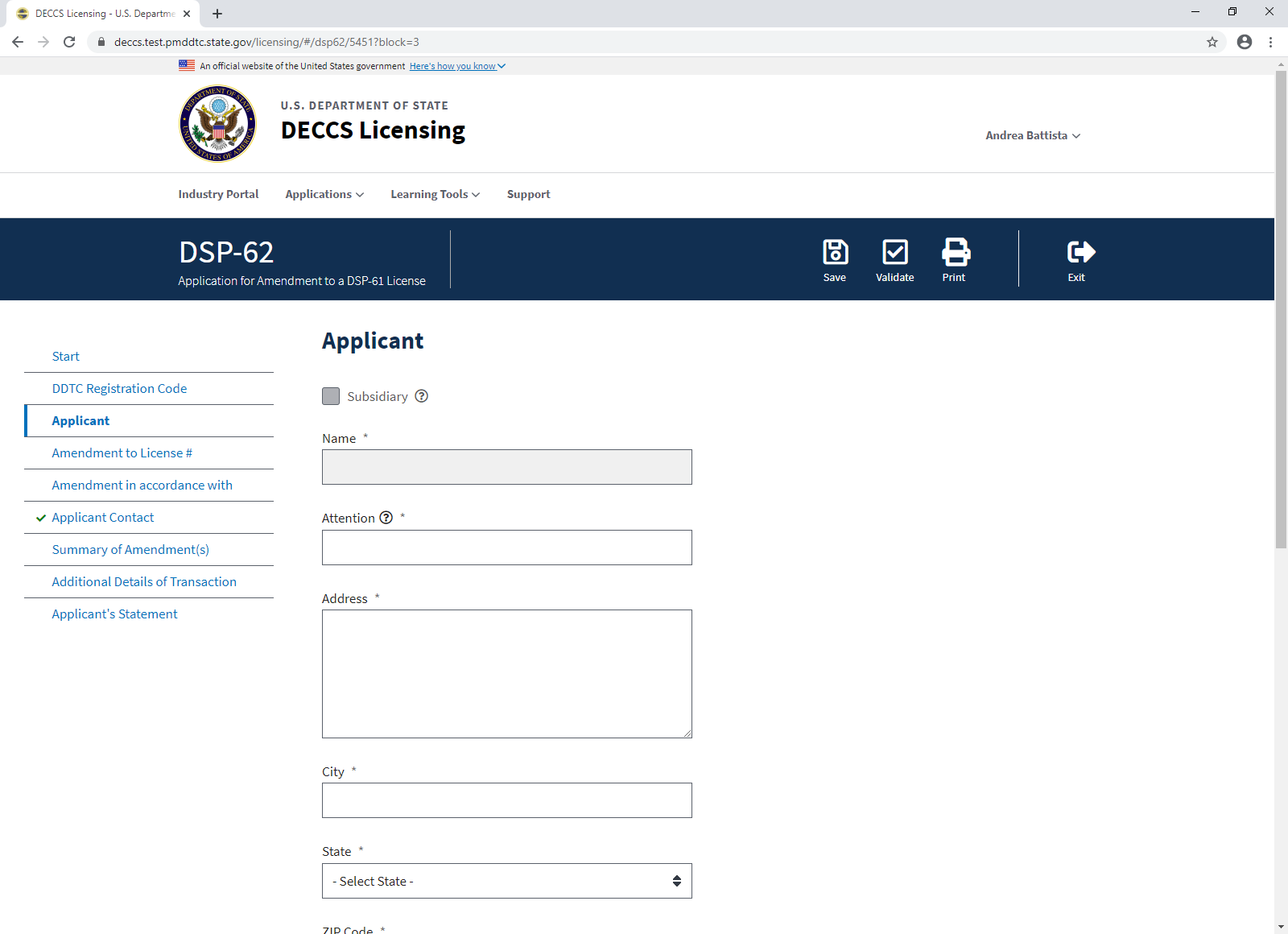
Task: Click the Exit arrow icon
Action: coord(1080,253)
